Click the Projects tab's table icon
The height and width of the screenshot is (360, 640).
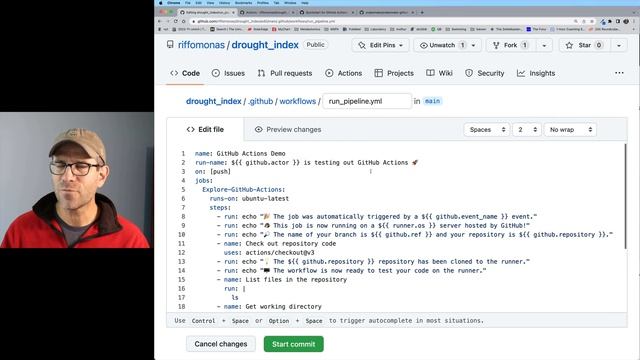click(x=378, y=73)
